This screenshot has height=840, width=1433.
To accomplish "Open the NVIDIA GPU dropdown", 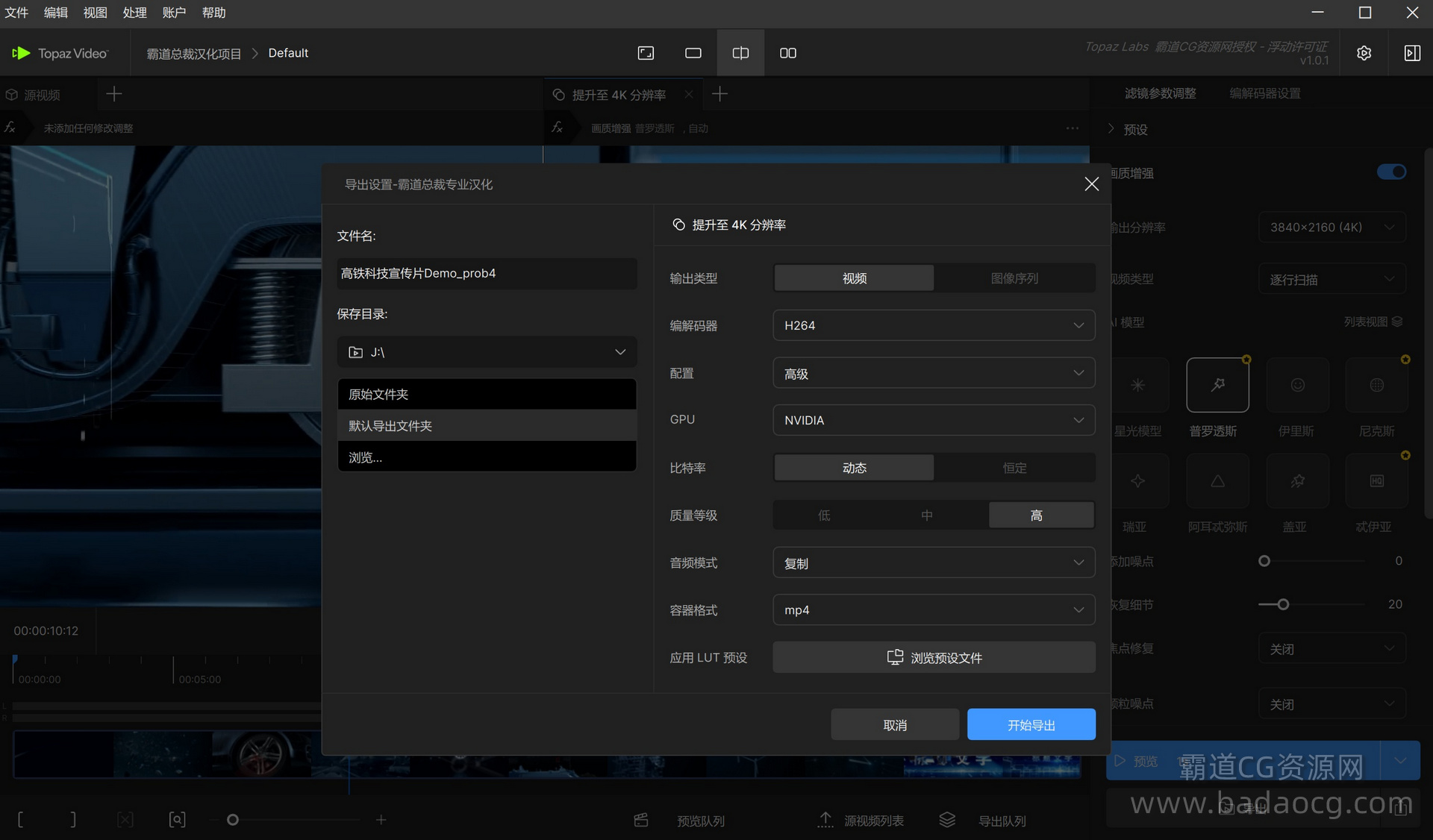I will pos(933,420).
